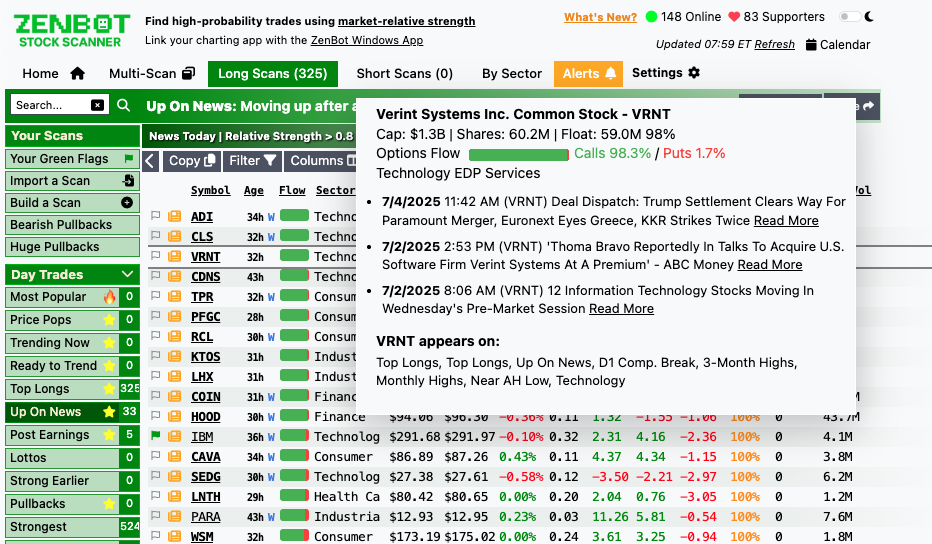Screen dimensions: 932x544
Task: Click the Most Popular fire icon
Action: click(x=109, y=297)
